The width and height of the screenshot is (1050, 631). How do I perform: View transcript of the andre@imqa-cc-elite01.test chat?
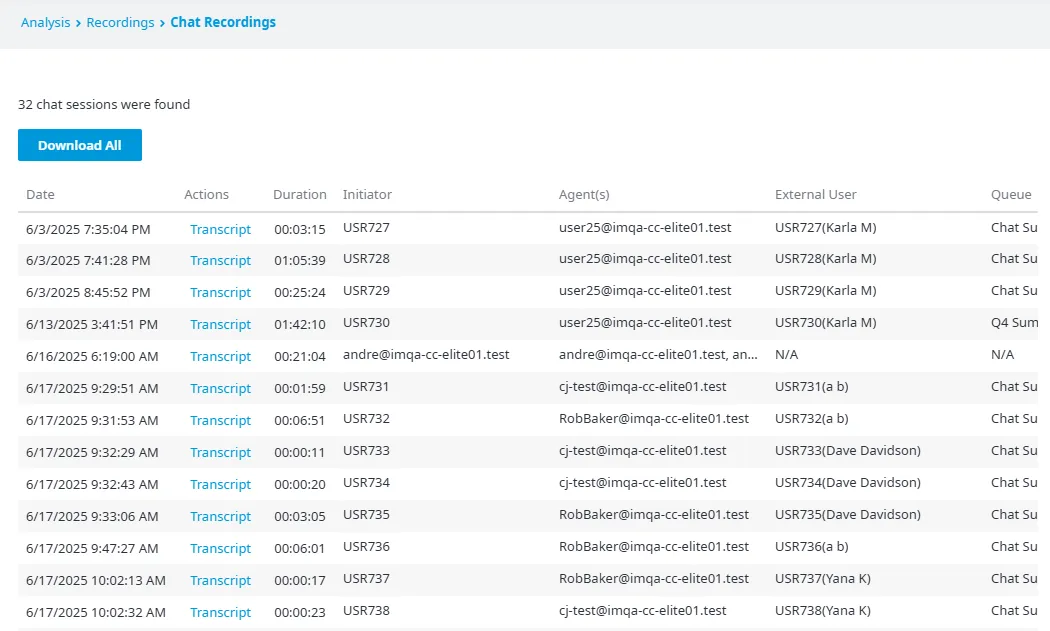pos(220,356)
